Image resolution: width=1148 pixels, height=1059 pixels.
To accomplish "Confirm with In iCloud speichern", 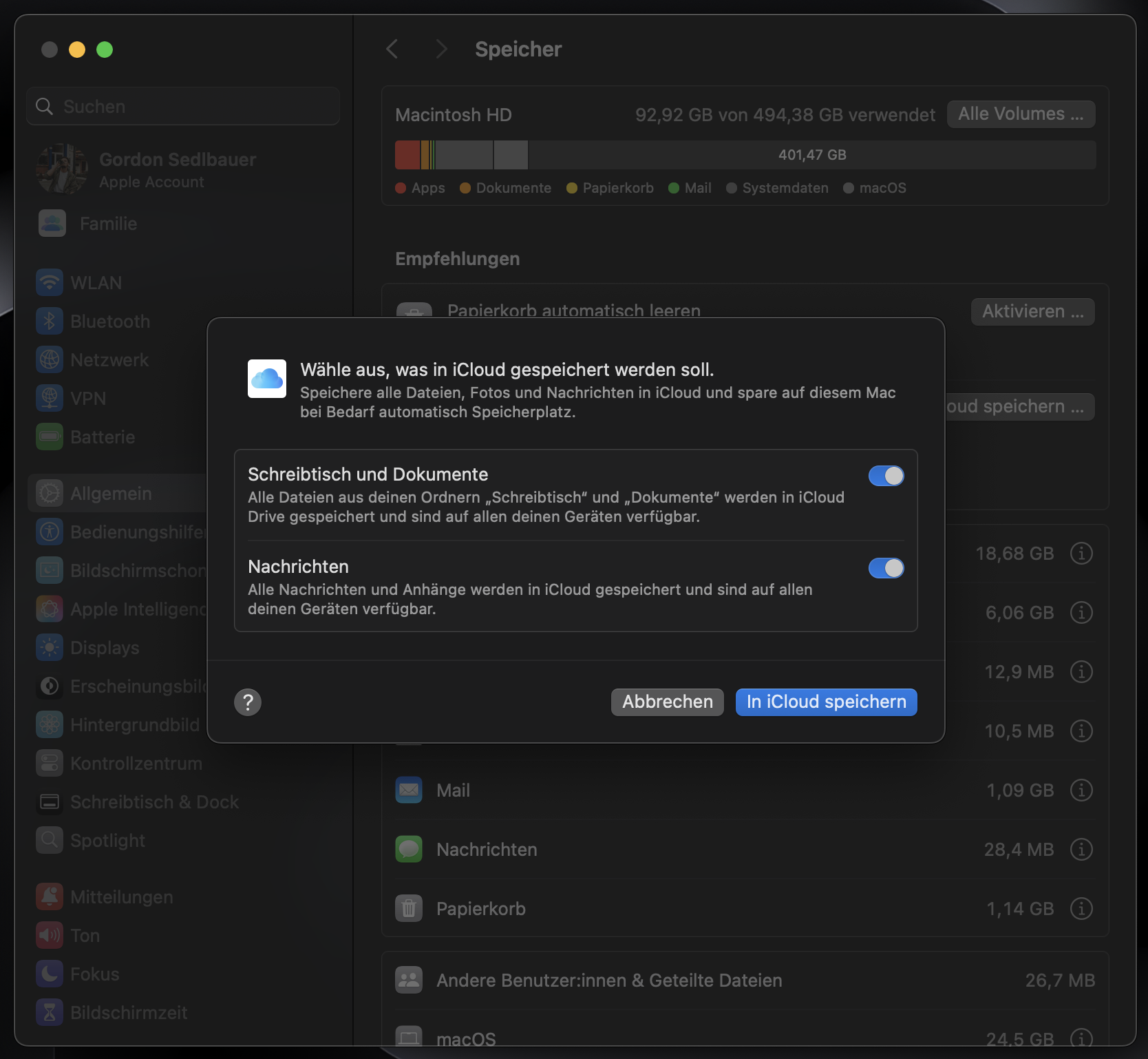I will coord(826,702).
